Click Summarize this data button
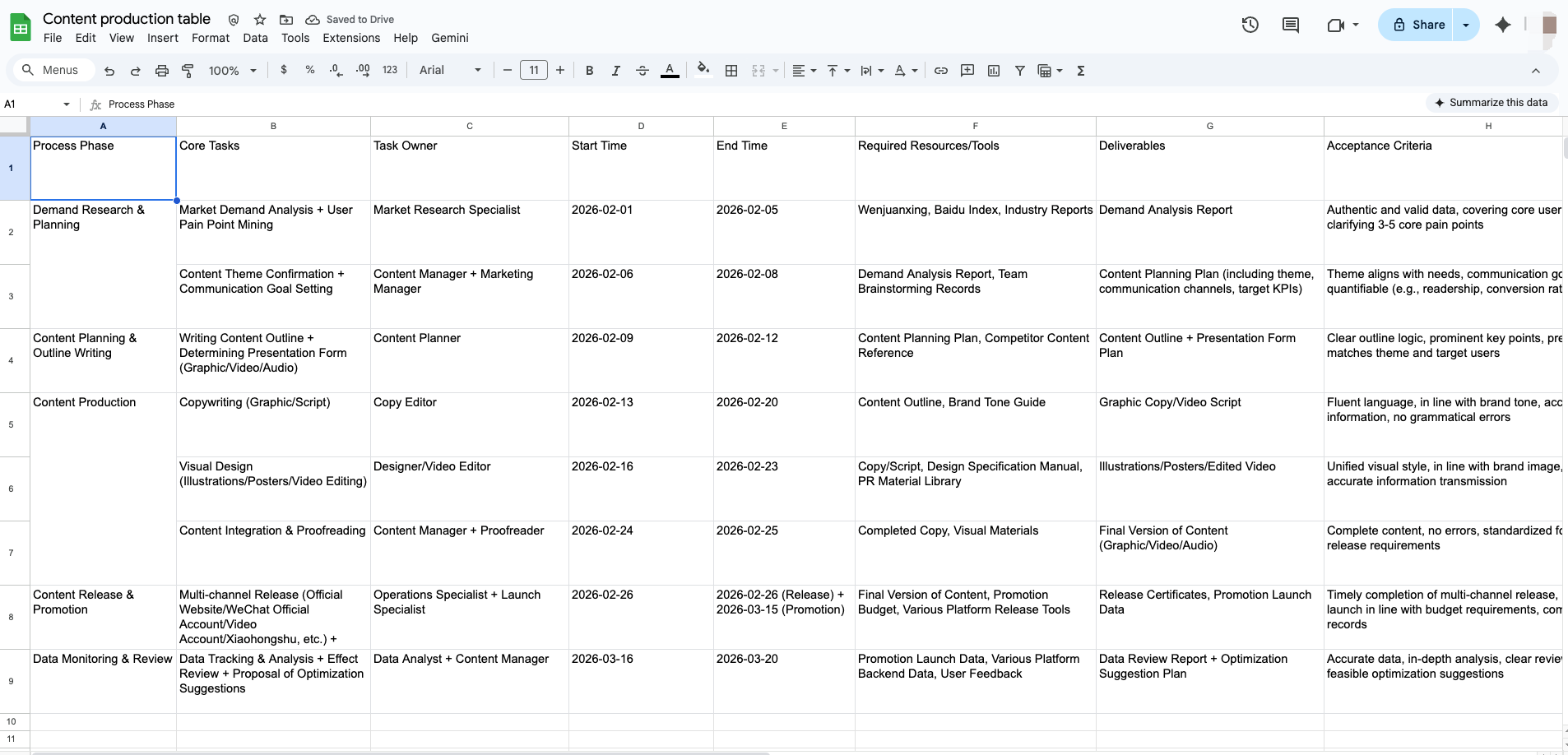This screenshot has height=755, width=1568. [1491, 103]
